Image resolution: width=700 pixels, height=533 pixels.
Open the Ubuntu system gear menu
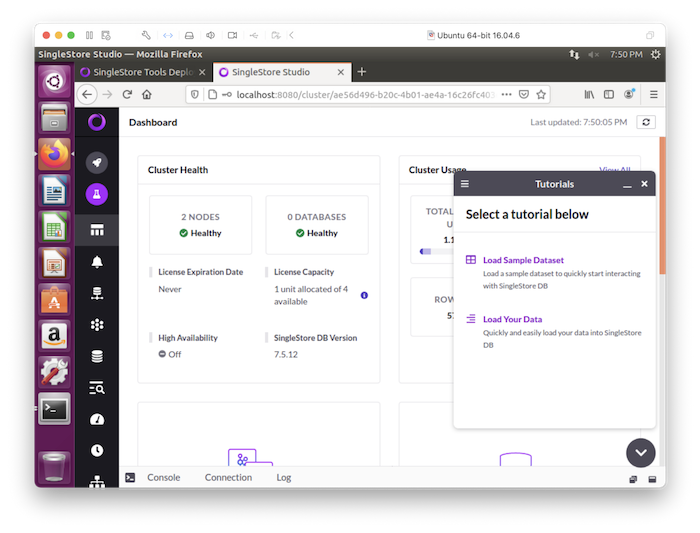pyautogui.click(x=655, y=54)
